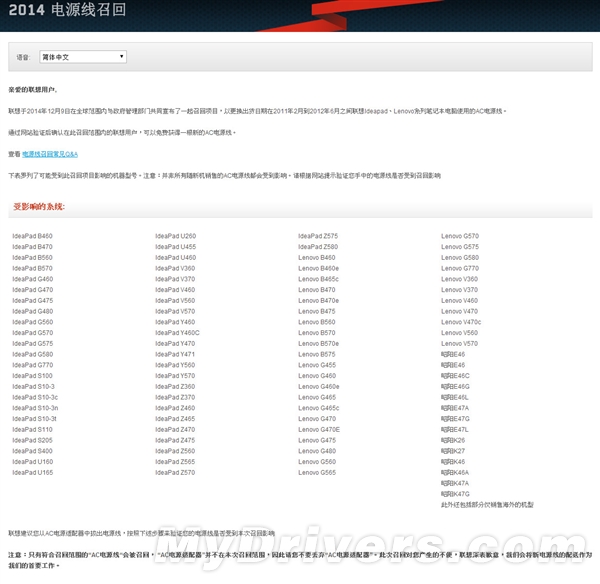This screenshot has height=584, width=600.
Task: Select the 'IdeaPad B460' list entry
Action: (x=33, y=236)
